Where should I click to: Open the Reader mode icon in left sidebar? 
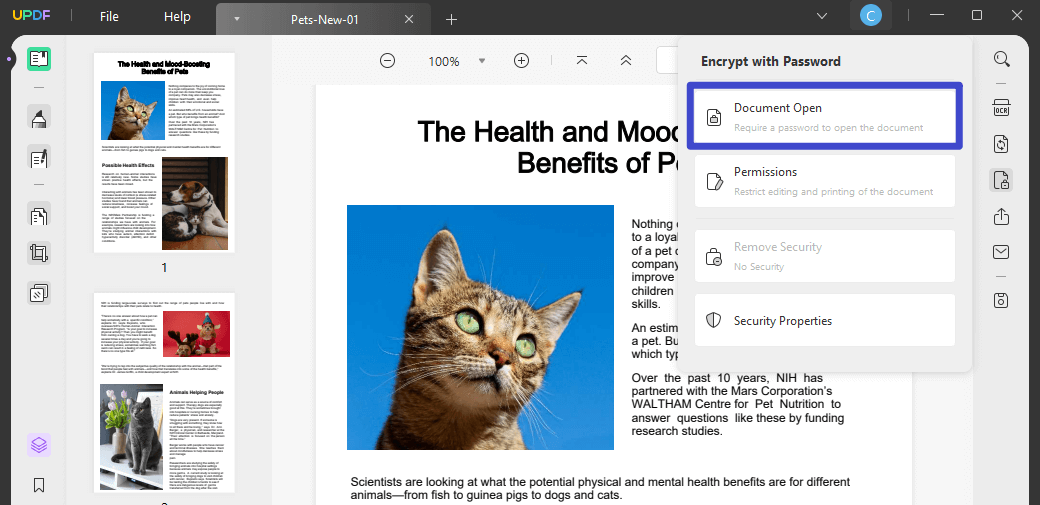coord(39,59)
